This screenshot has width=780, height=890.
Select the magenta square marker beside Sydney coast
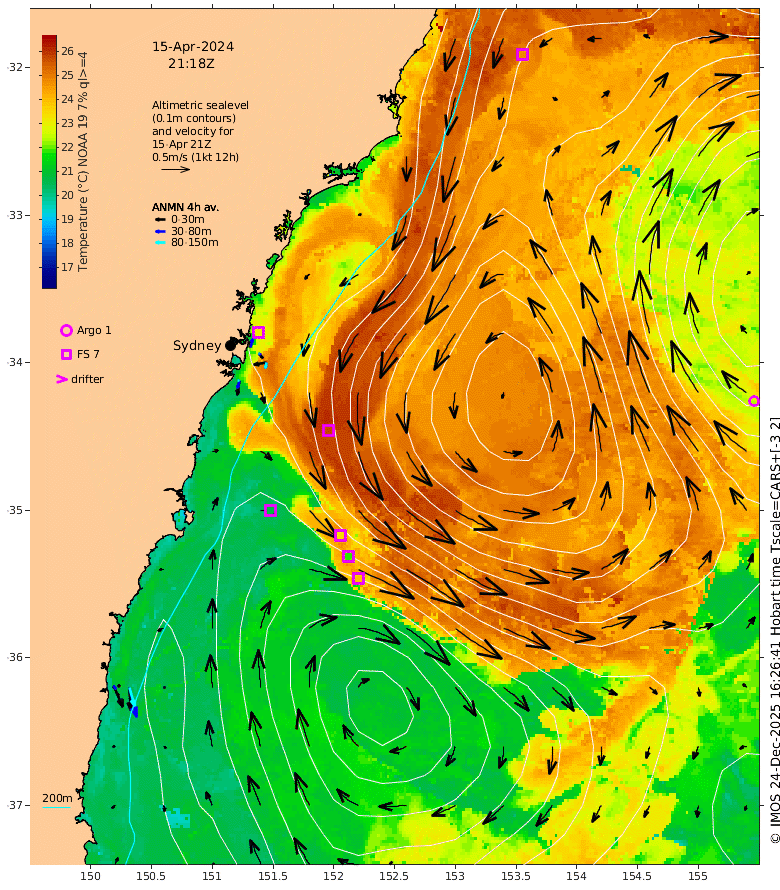(x=258, y=332)
